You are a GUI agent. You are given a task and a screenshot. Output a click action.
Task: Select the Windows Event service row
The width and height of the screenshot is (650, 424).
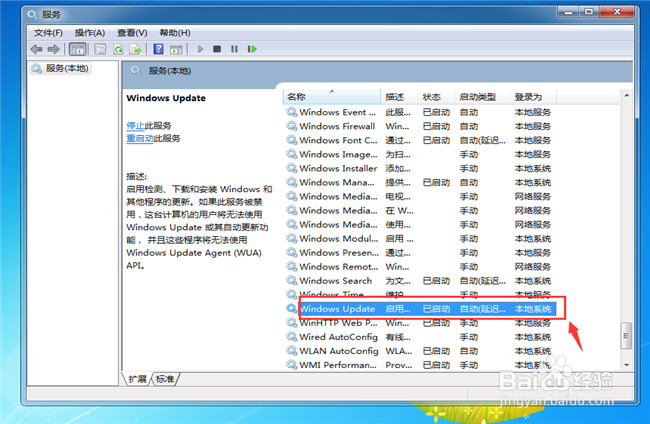coord(420,112)
